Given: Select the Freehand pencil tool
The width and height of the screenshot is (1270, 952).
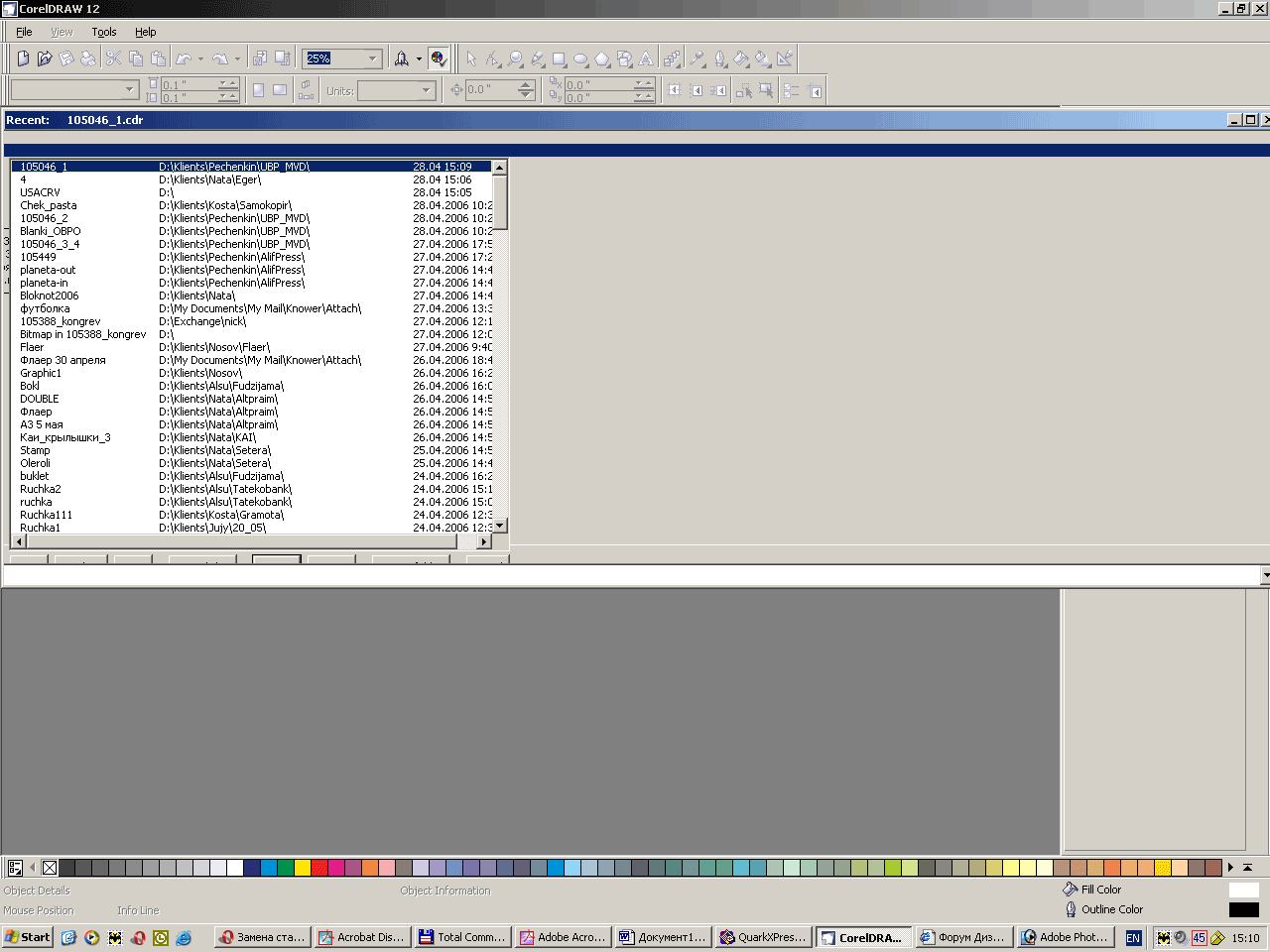Looking at the screenshot, I should tap(537, 59).
